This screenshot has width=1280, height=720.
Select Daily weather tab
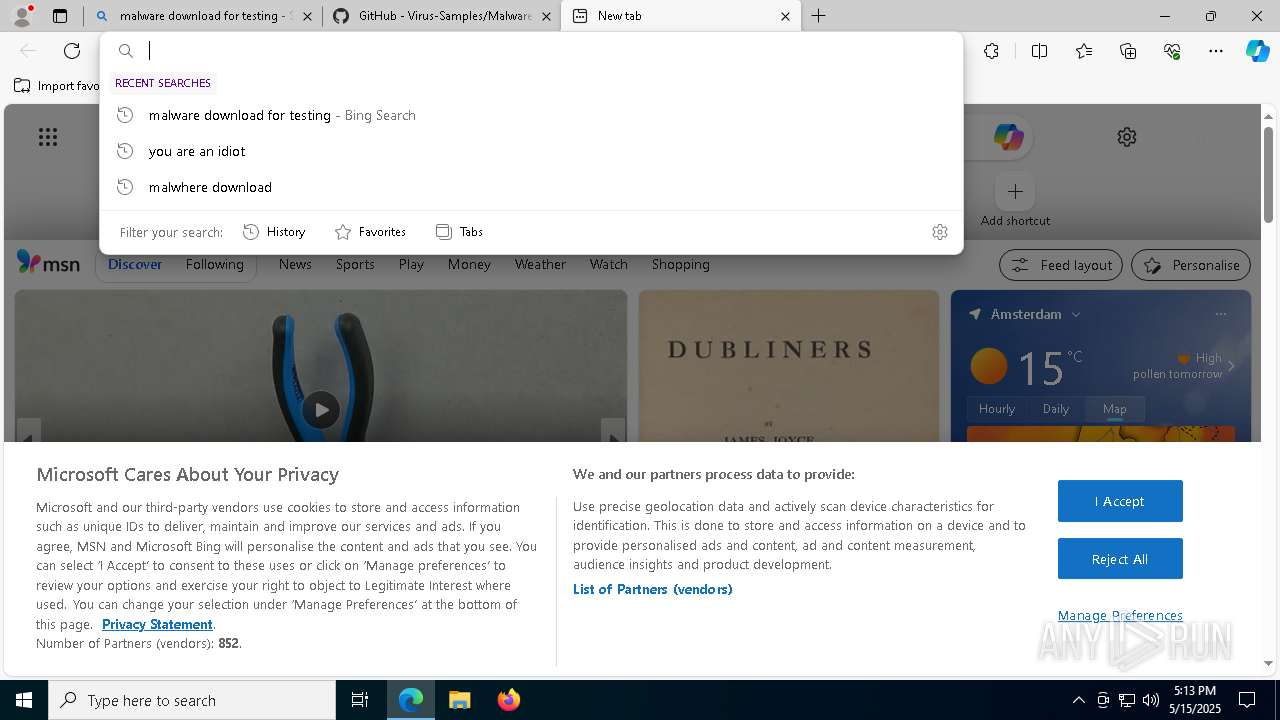tap(1056, 409)
